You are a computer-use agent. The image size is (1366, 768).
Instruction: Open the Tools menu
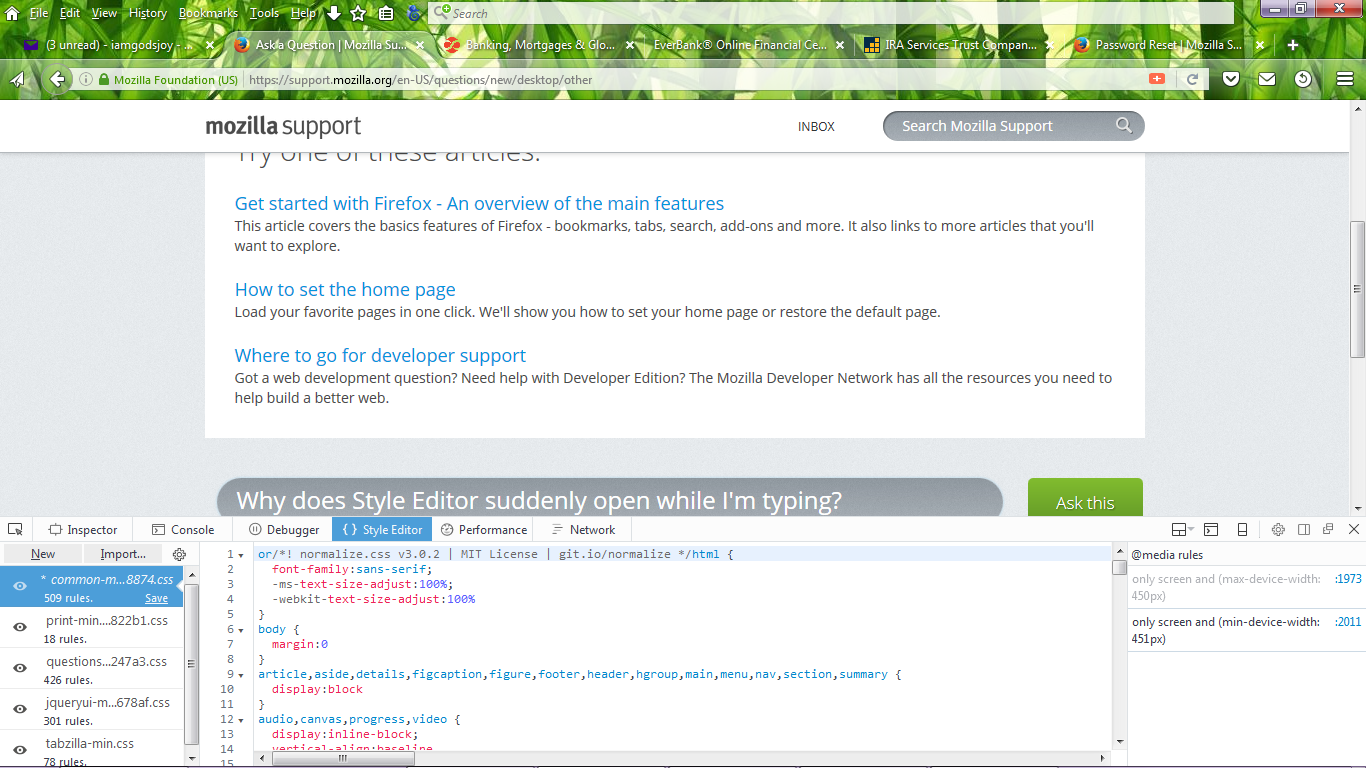[264, 13]
